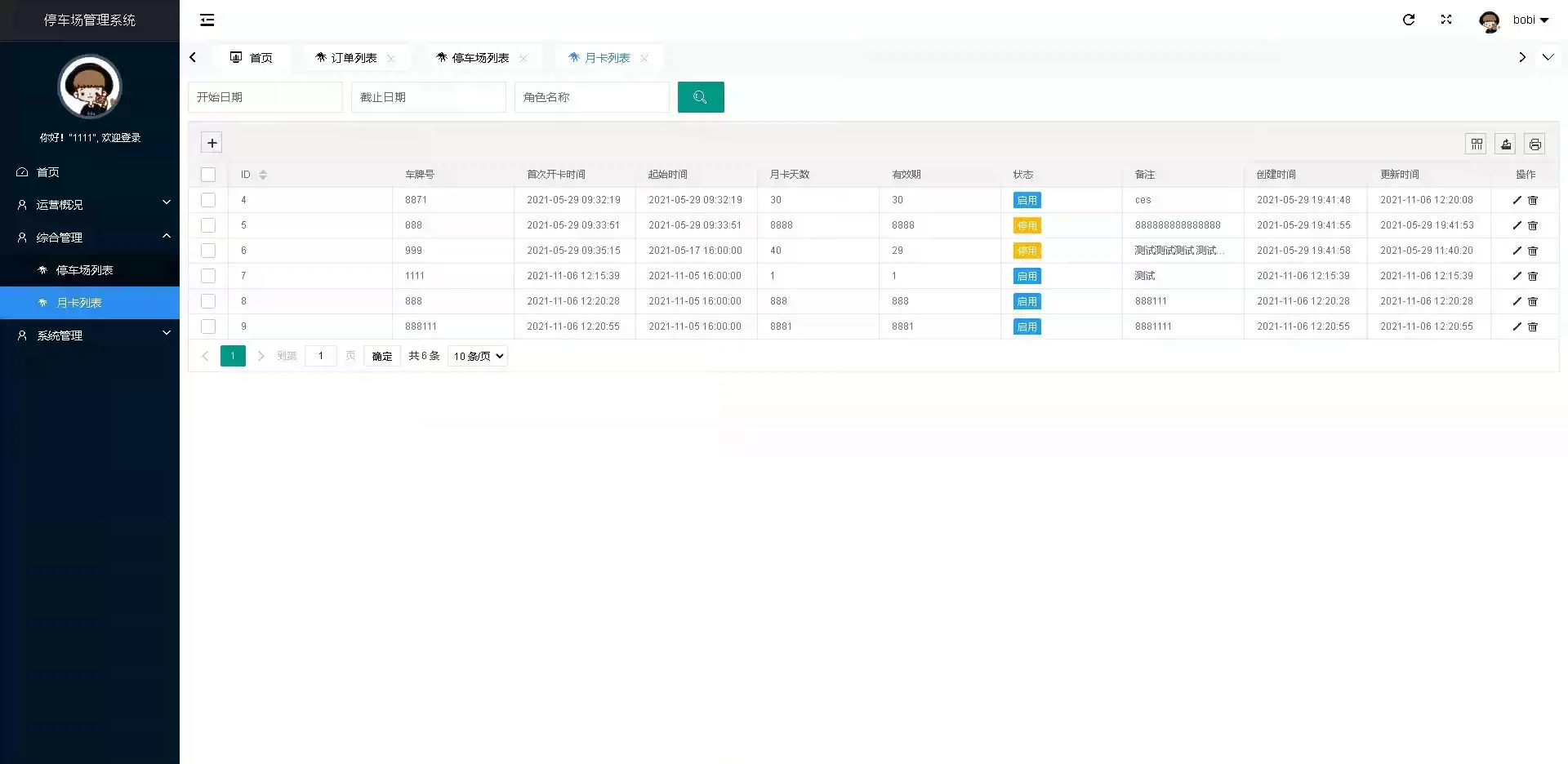The width and height of the screenshot is (1568, 764).
Task: Select all rows via header checkbox
Action: click(208, 175)
